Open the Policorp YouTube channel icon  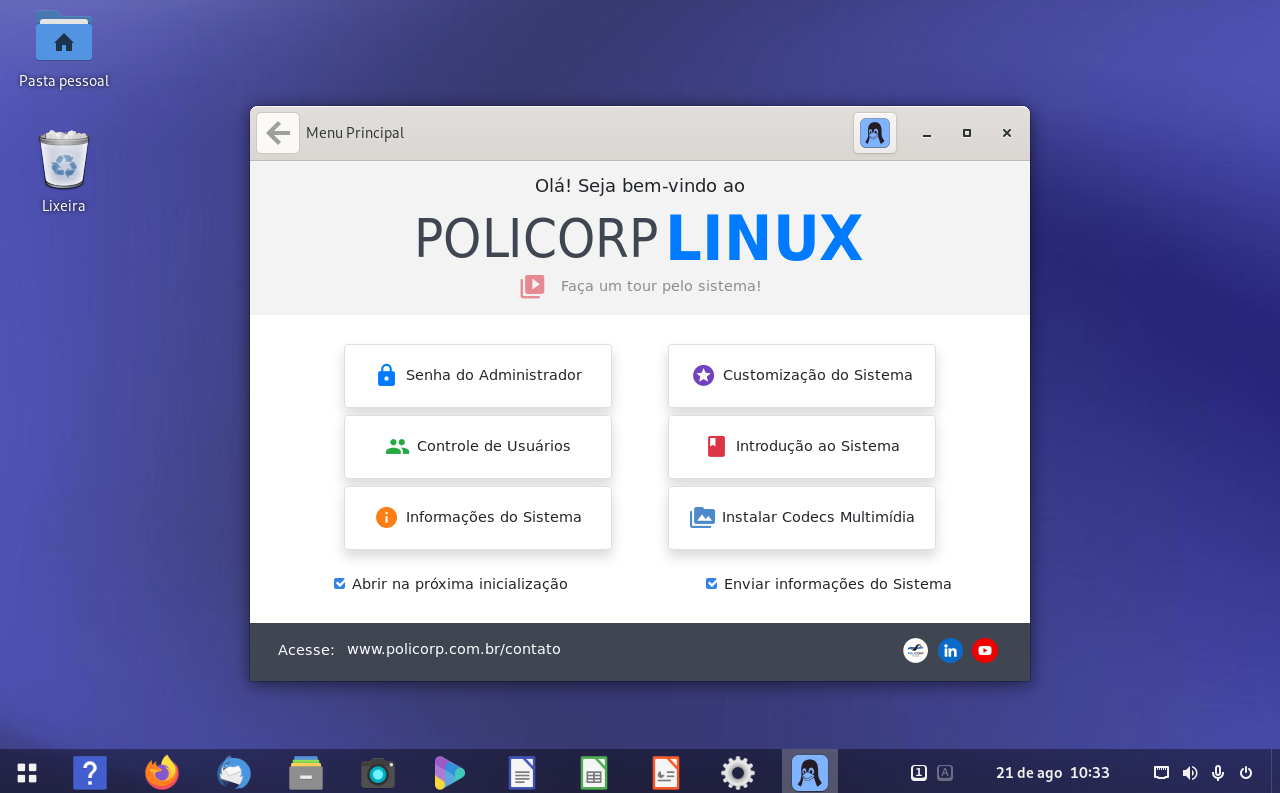click(985, 650)
